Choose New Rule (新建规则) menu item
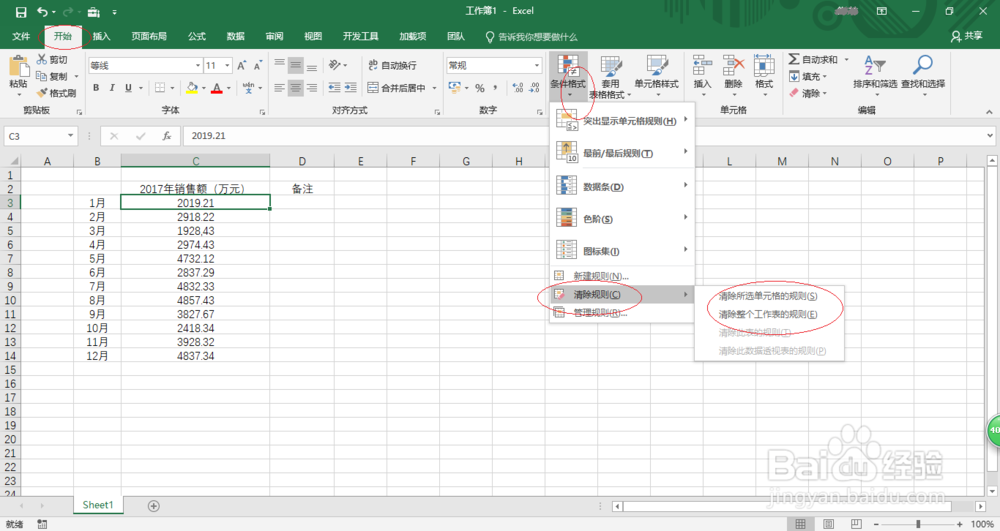 [622, 276]
